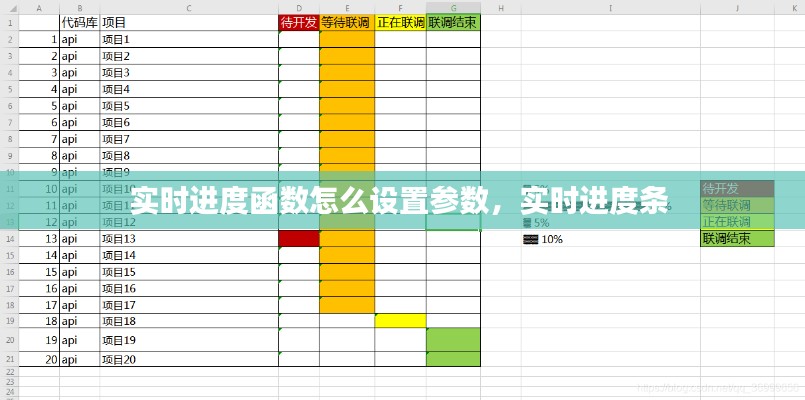Click the 项目 header cell in column C
805x400 pixels.
(x=188, y=22)
